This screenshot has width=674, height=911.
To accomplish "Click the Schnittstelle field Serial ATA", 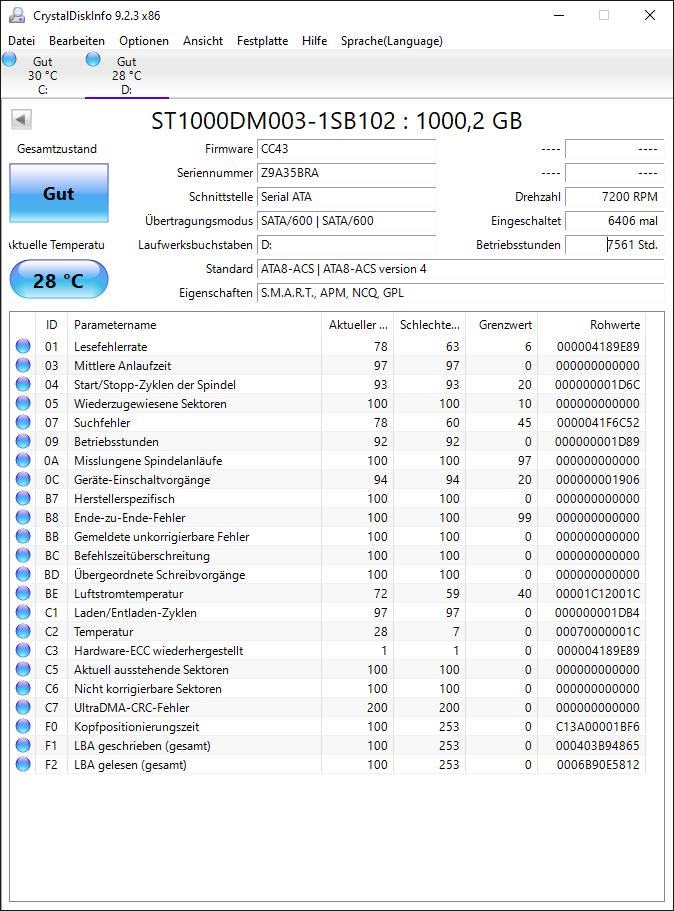I will coord(346,196).
